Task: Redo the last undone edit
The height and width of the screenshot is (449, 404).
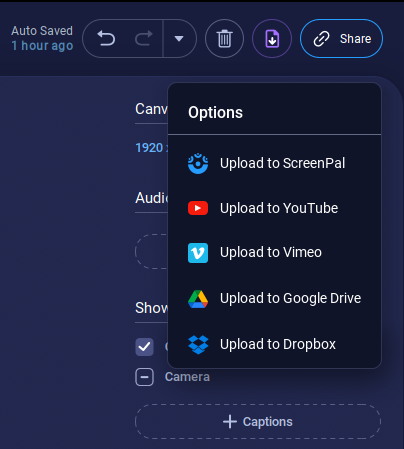Action: click(x=144, y=39)
